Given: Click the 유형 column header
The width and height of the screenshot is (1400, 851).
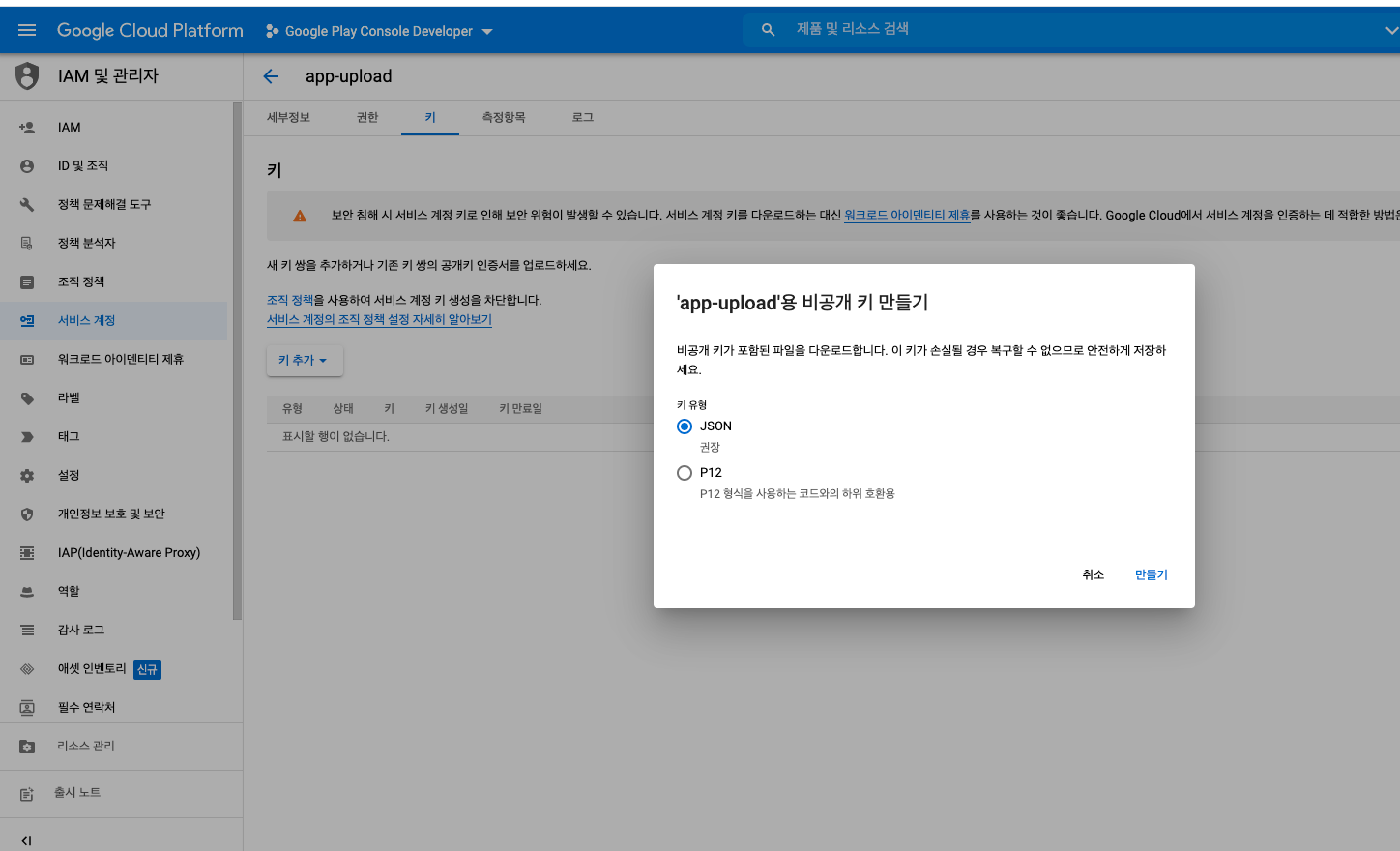Looking at the screenshot, I should 292,408.
